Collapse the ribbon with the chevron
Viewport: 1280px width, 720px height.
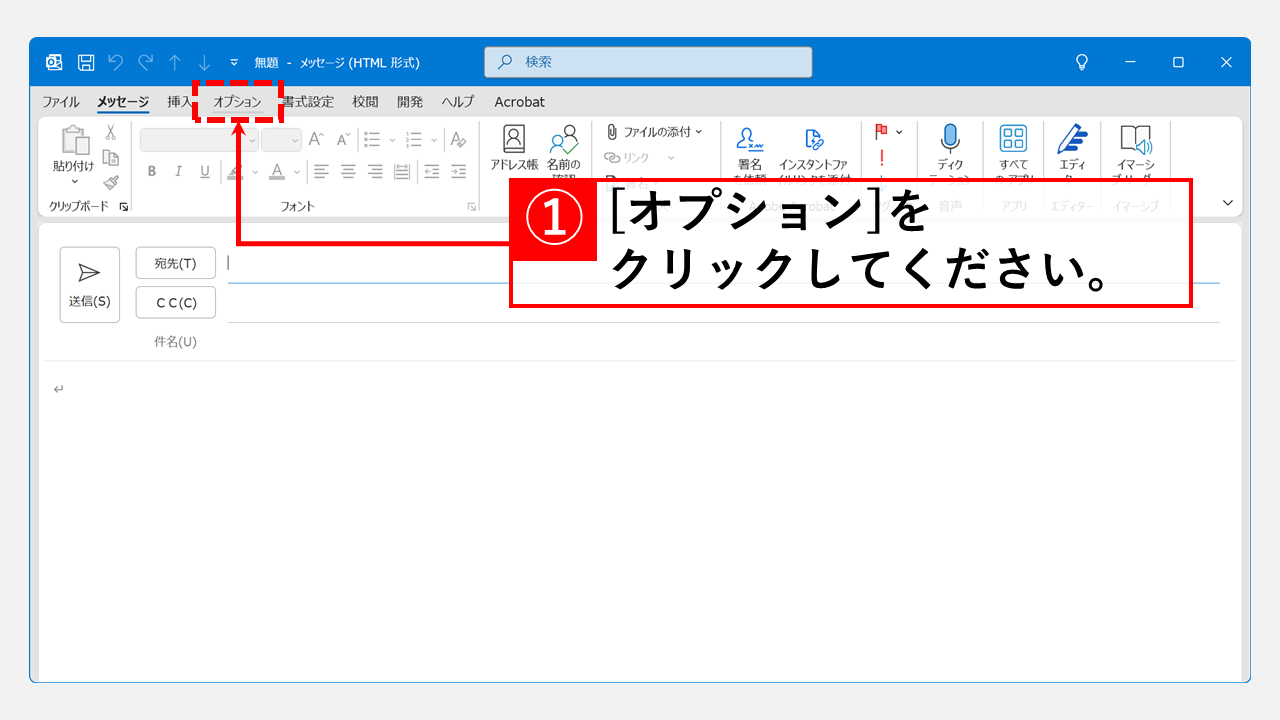(1227, 201)
